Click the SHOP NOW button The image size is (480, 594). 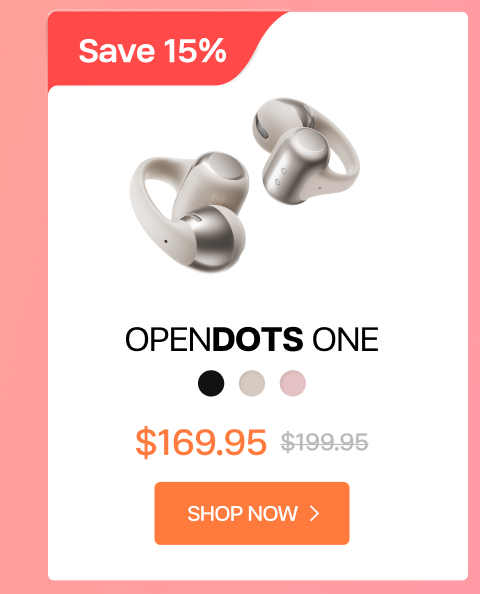tap(252, 513)
